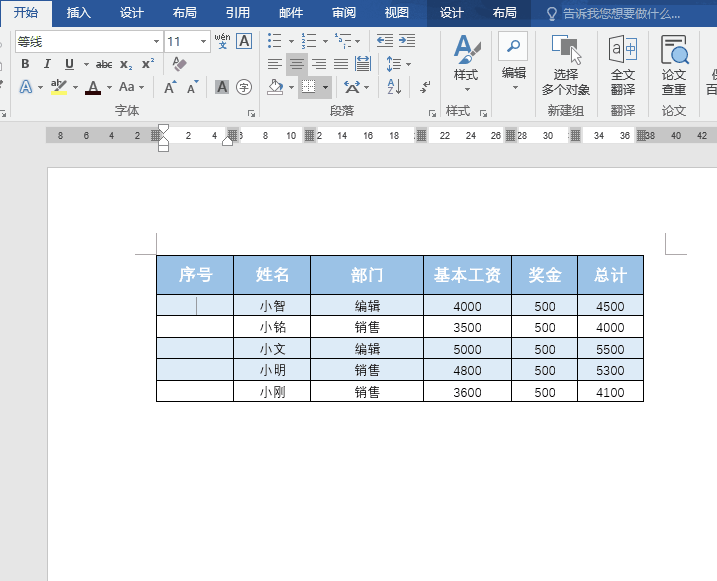Viewport: 717px width, 581px height.
Task: Expand the highlight color dropdown arrow
Action: [x=75, y=87]
